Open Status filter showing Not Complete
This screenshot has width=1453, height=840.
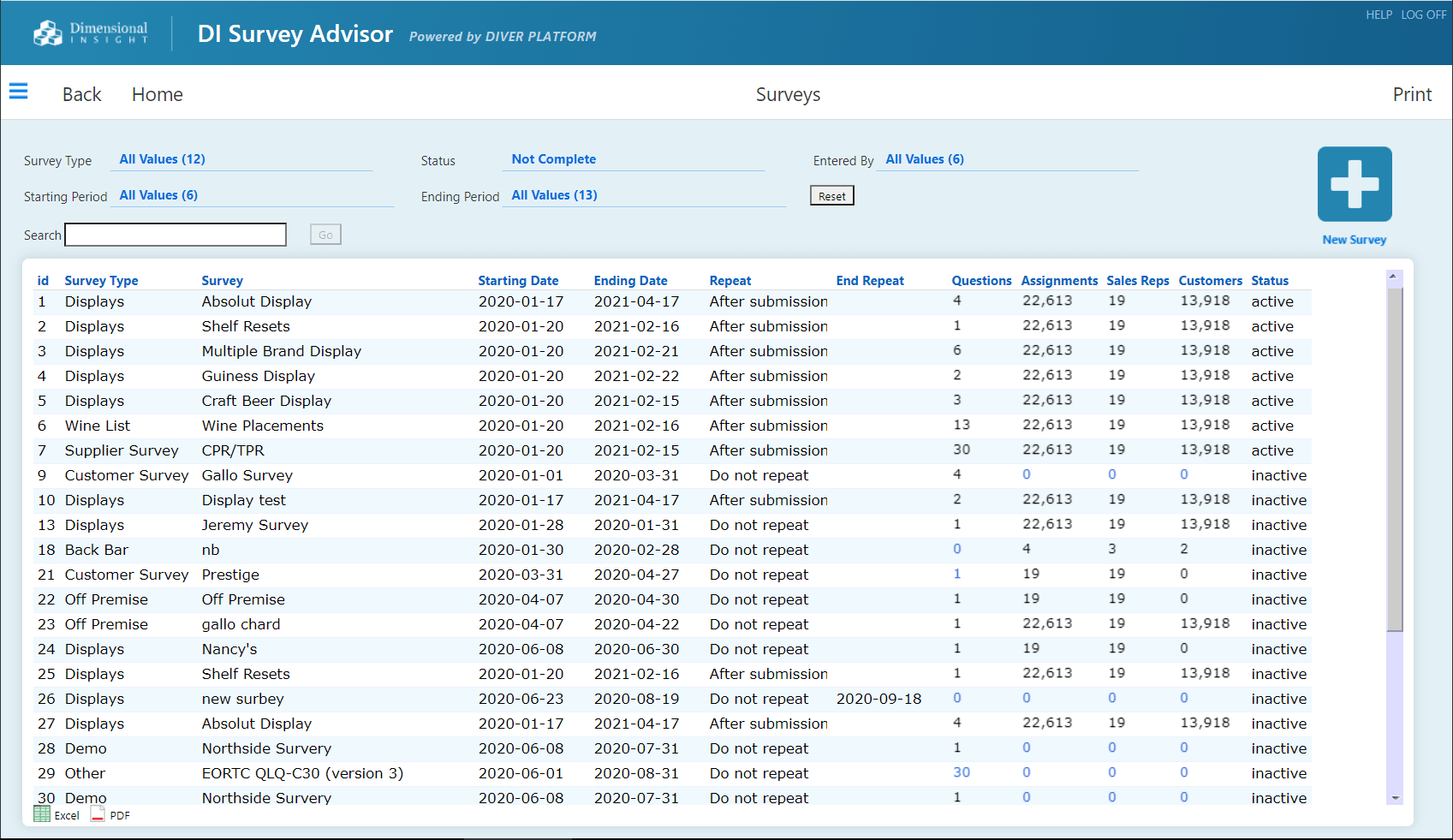(x=553, y=159)
